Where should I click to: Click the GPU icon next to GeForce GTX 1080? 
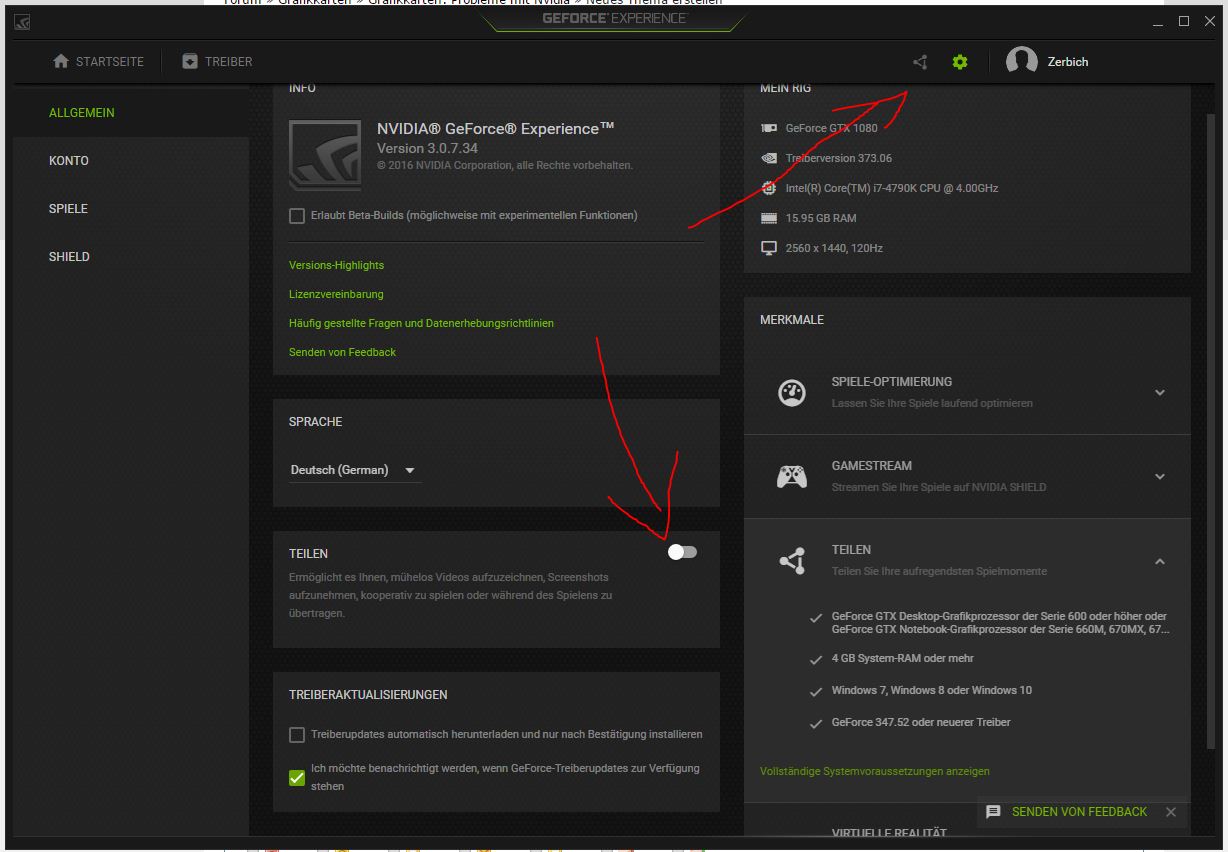click(769, 128)
